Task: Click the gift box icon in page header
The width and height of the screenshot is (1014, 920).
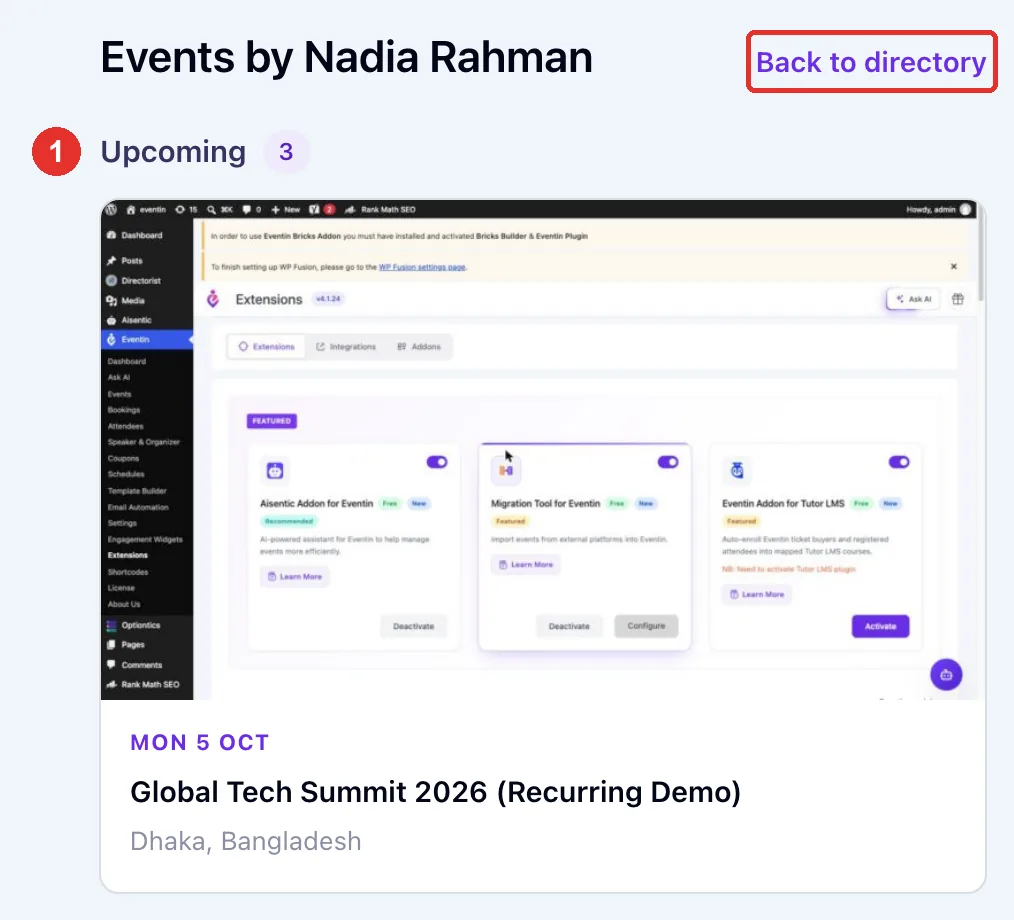Action: click(x=958, y=299)
